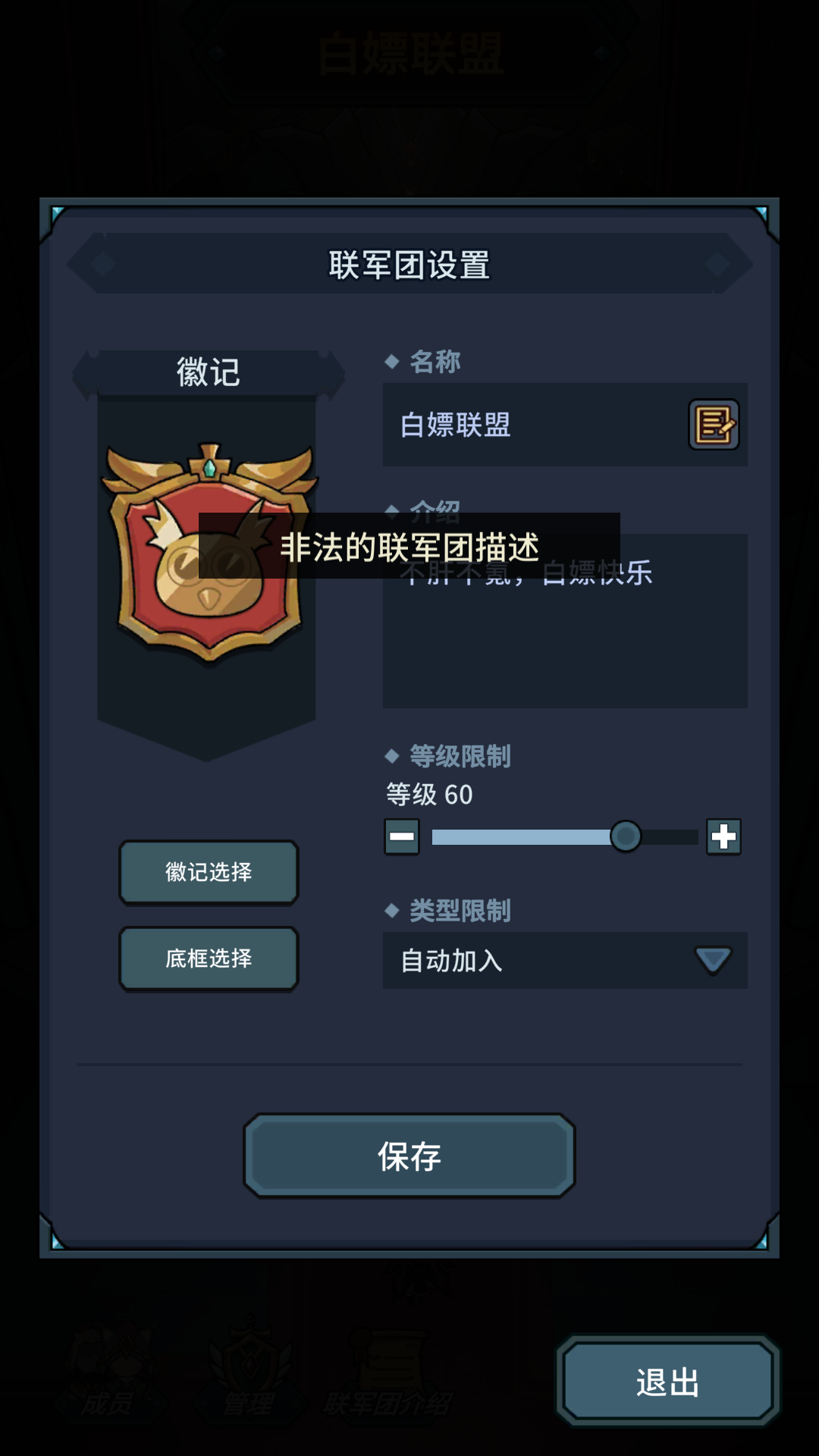Viewport: 819px width, 1456px height.
Task: Decrease level limit with minus icon
Action: click(402, 837)
